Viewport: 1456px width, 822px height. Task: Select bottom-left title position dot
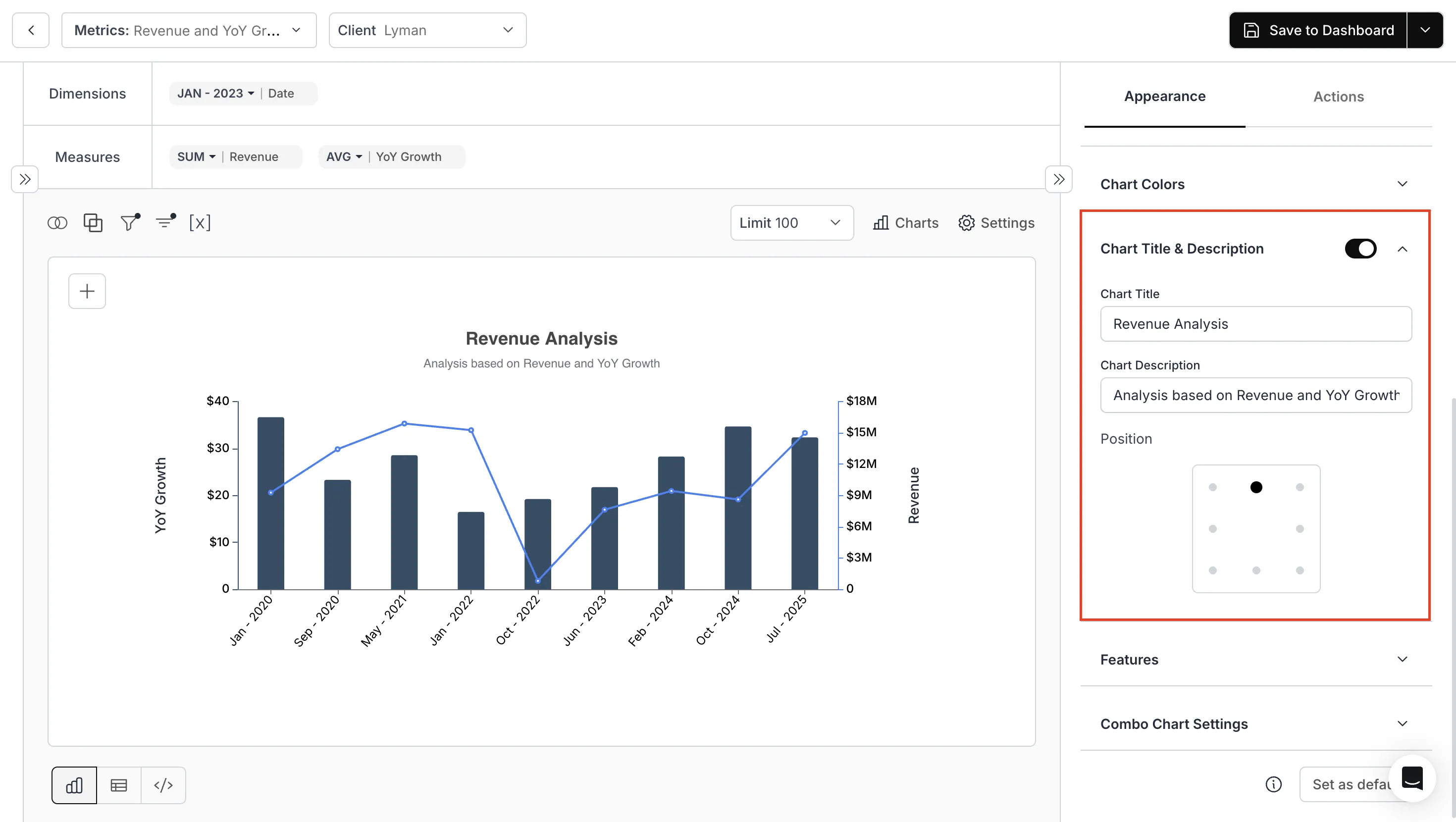1212,570
